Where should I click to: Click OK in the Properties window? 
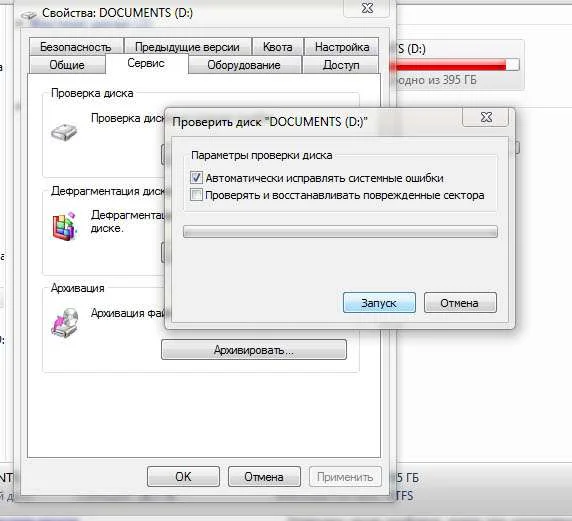183,476
